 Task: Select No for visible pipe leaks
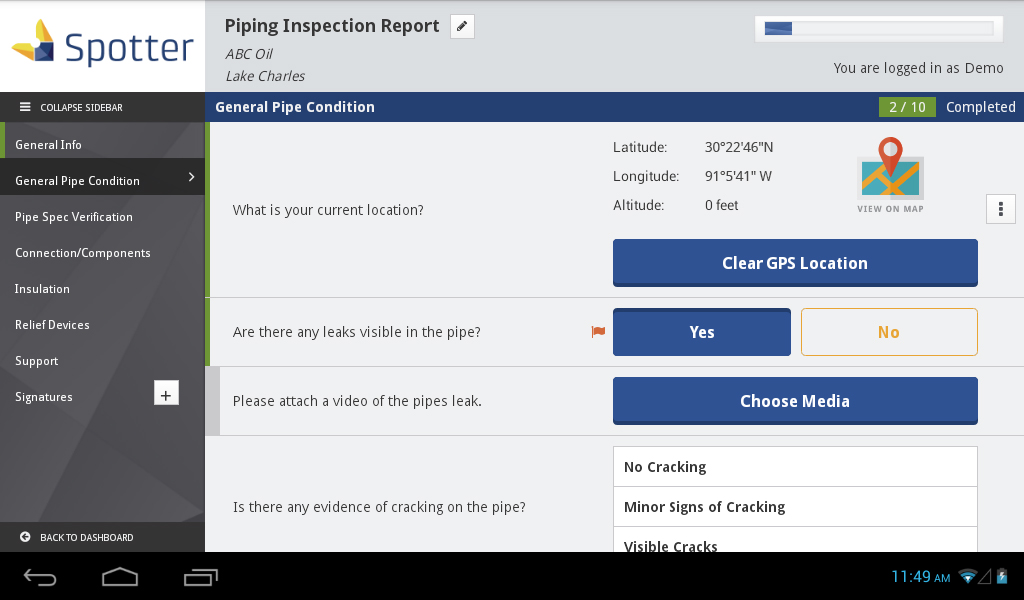889,332
